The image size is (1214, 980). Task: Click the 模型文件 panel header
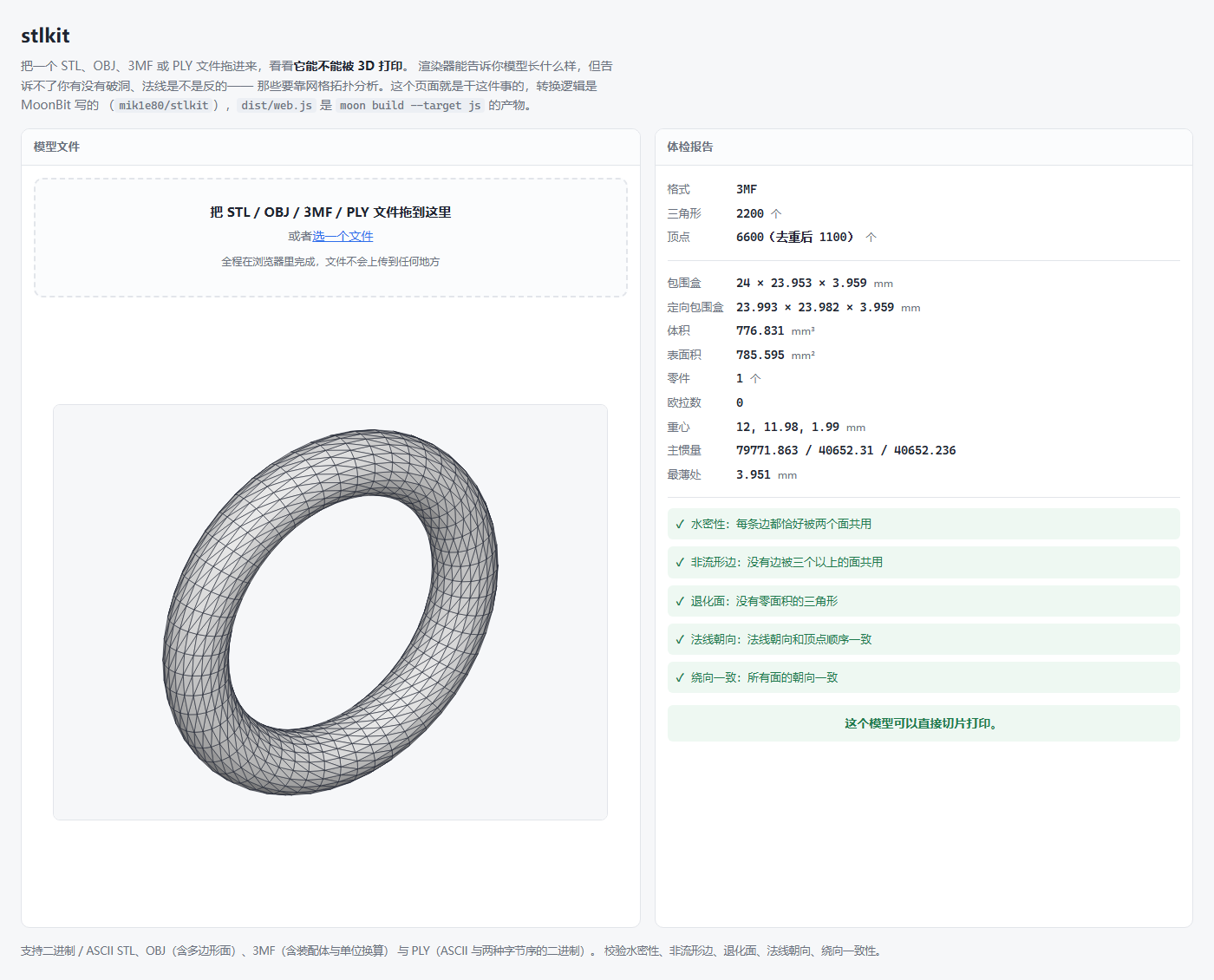click(330, 147)
